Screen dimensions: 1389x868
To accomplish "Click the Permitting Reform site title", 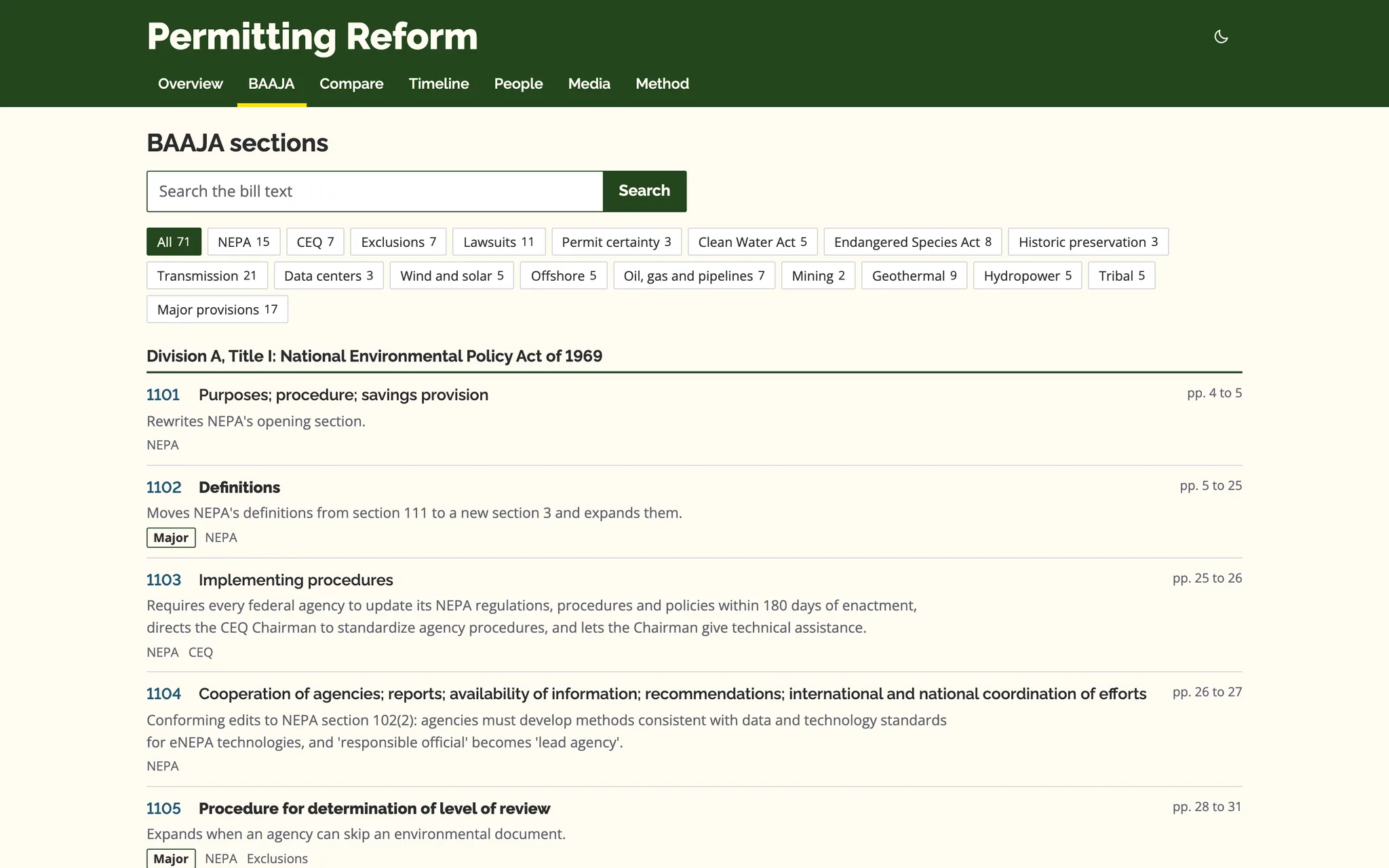I will tap(312, 37).
